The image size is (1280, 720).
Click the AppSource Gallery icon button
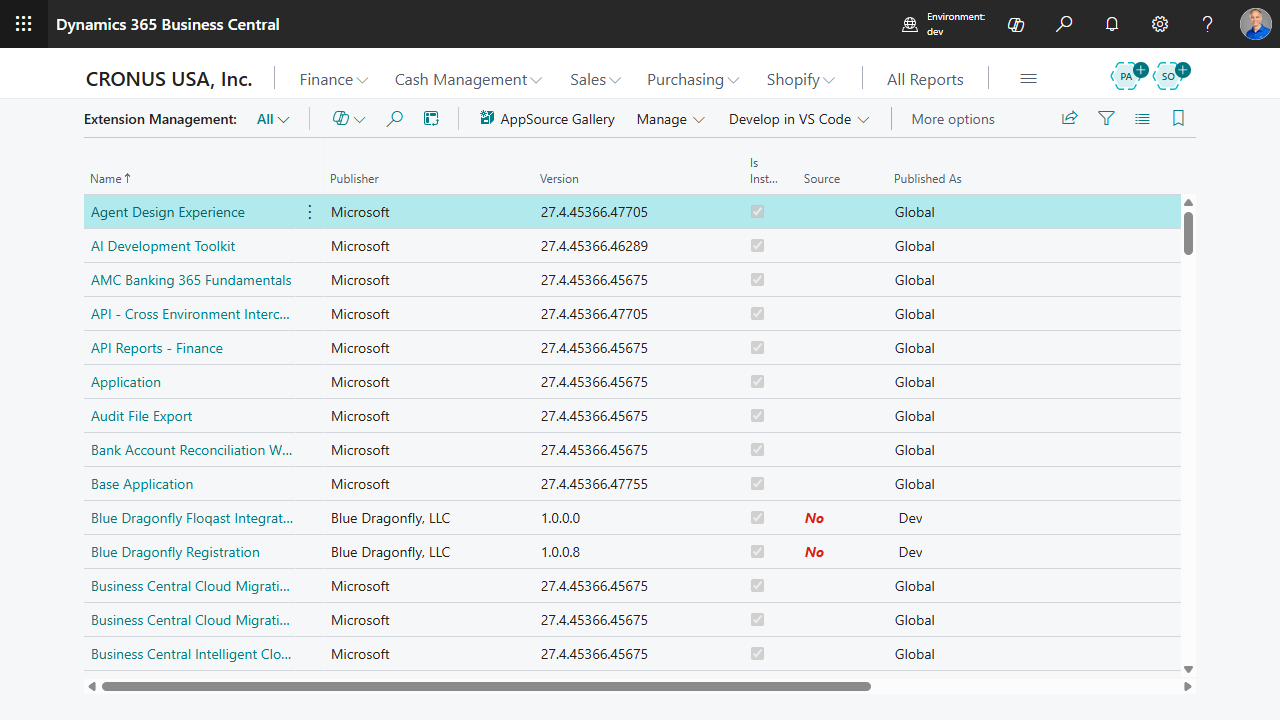coord(547,119)
